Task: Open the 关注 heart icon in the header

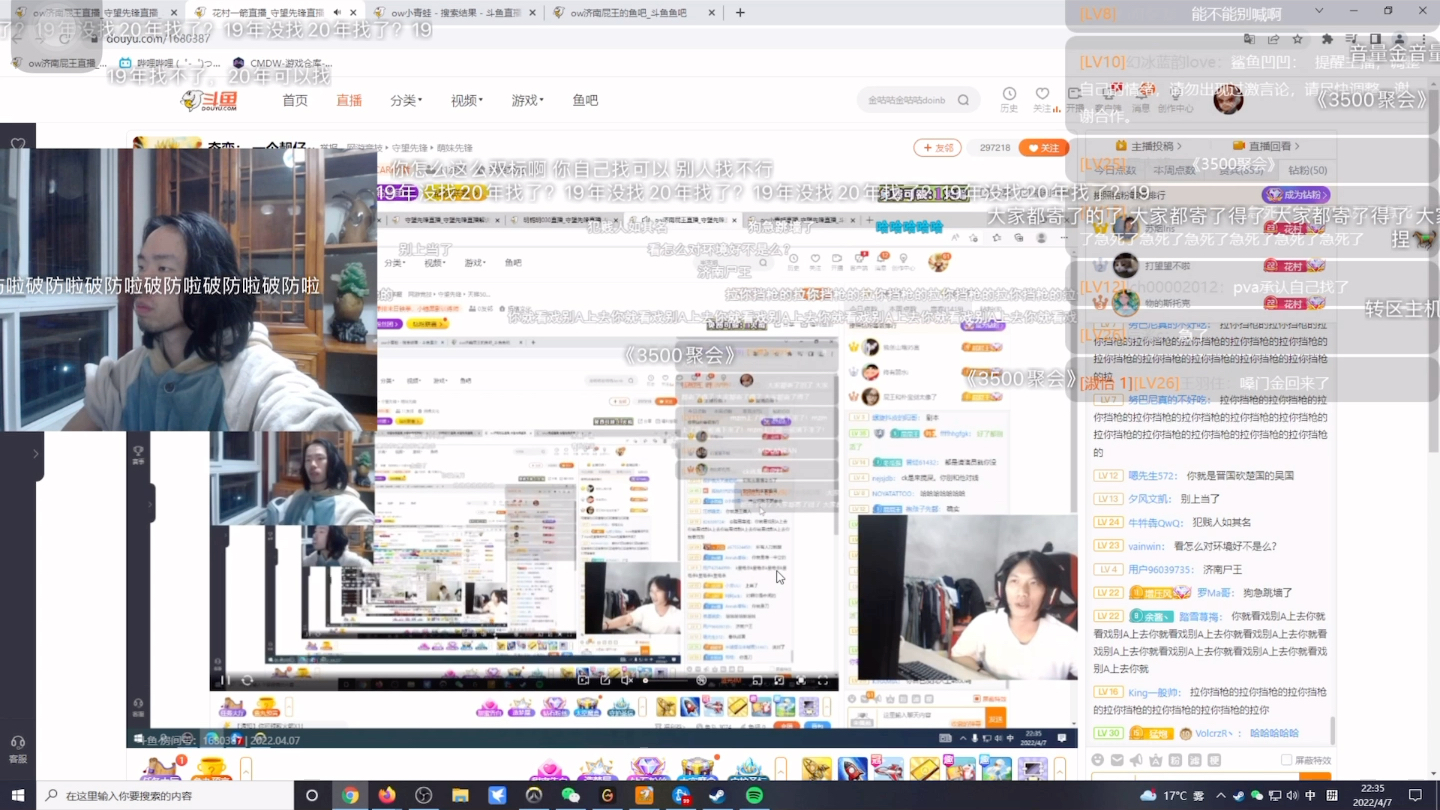Action: tap(1043, 94)
